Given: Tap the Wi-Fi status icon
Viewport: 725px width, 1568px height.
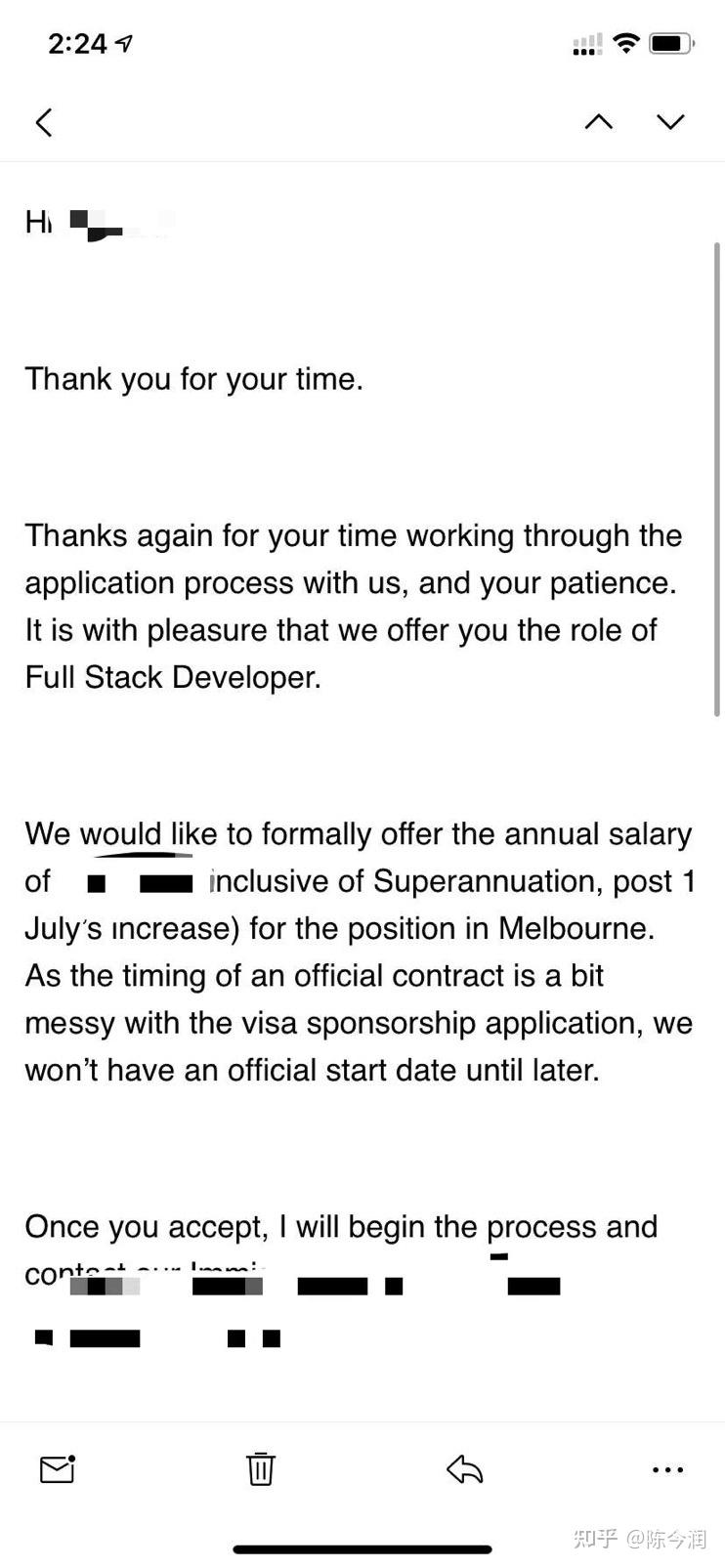Looking at the screenshot, I should click(626, 43).
